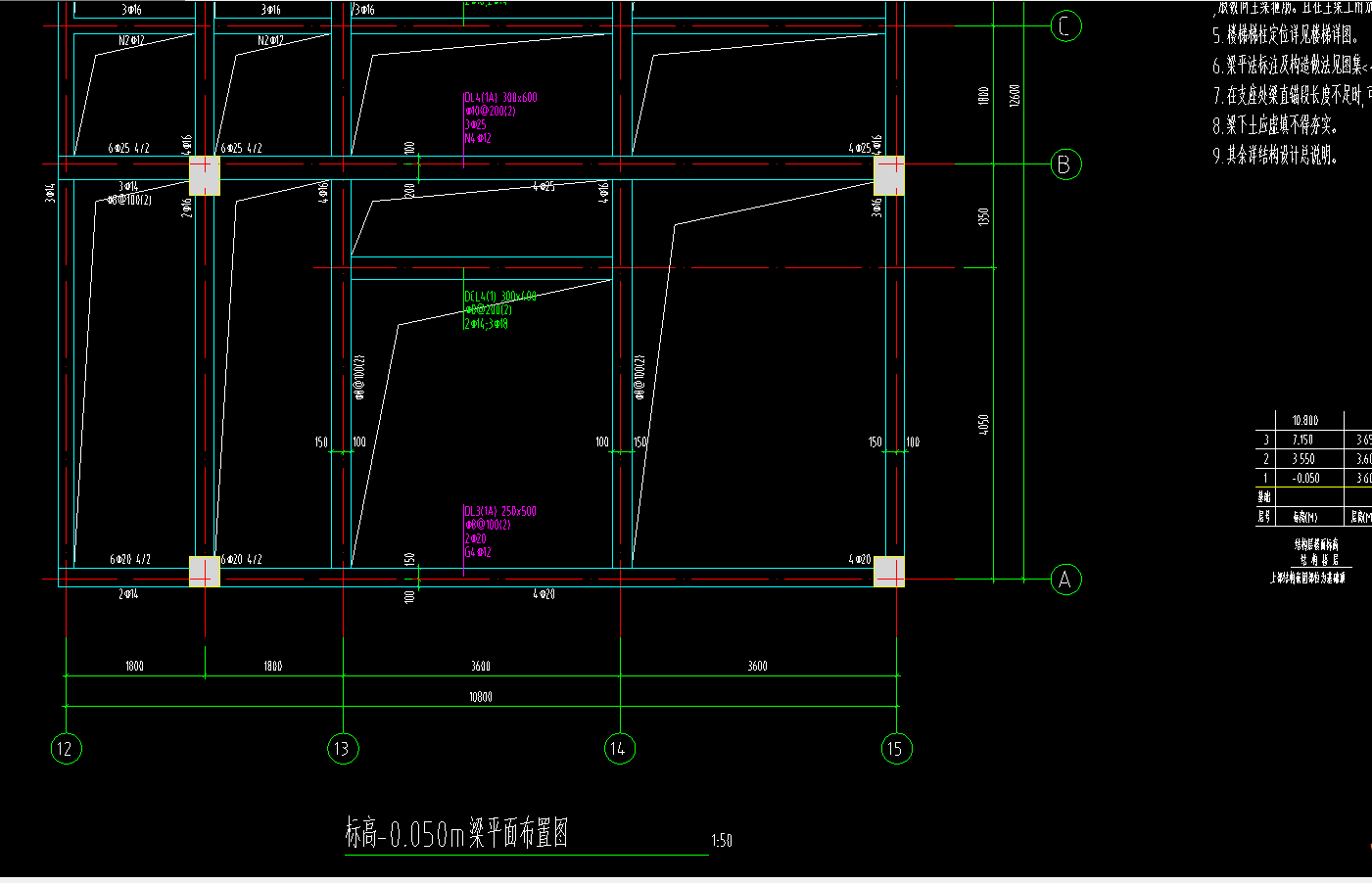Select the overall dimension 10800
1372x883 pixels.
point(481,697)
